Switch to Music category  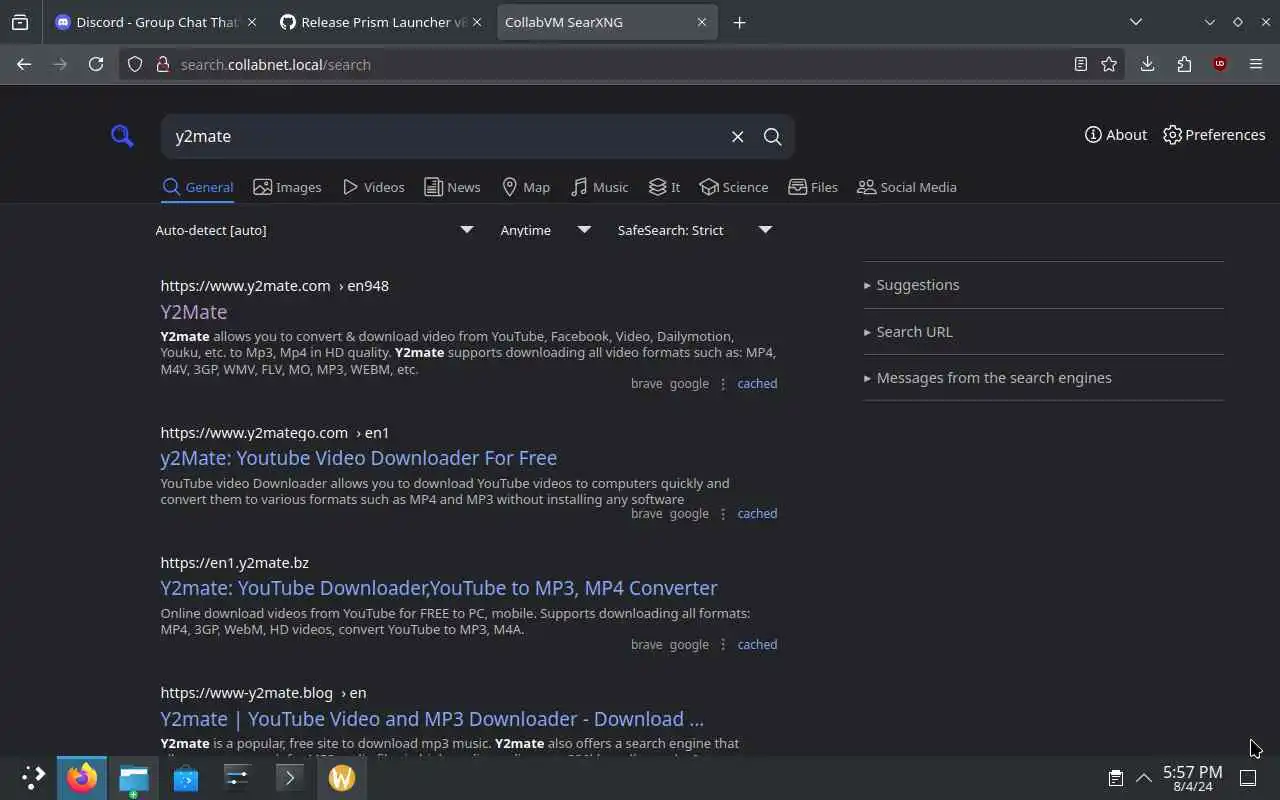[x=599, y=187]
